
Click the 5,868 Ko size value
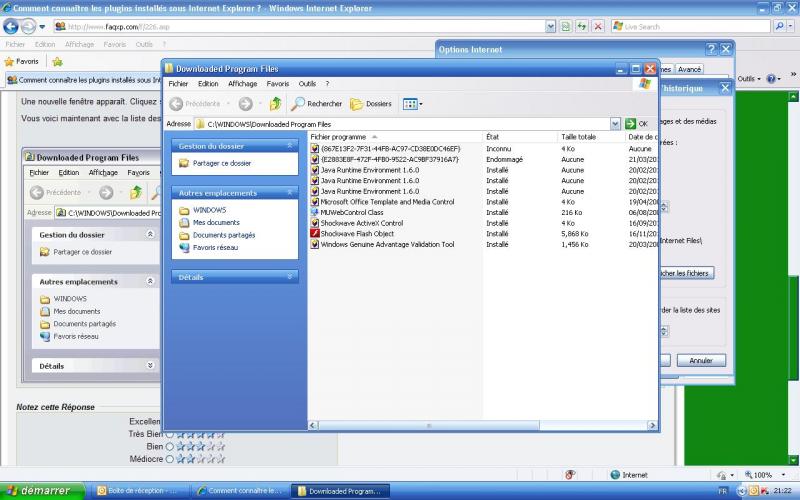tap(575, 234)
